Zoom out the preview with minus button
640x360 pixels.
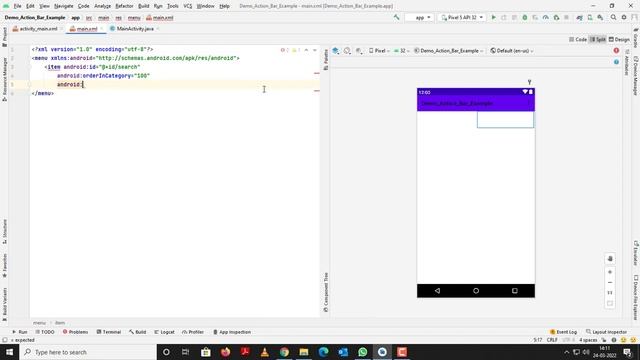point(610,282)
